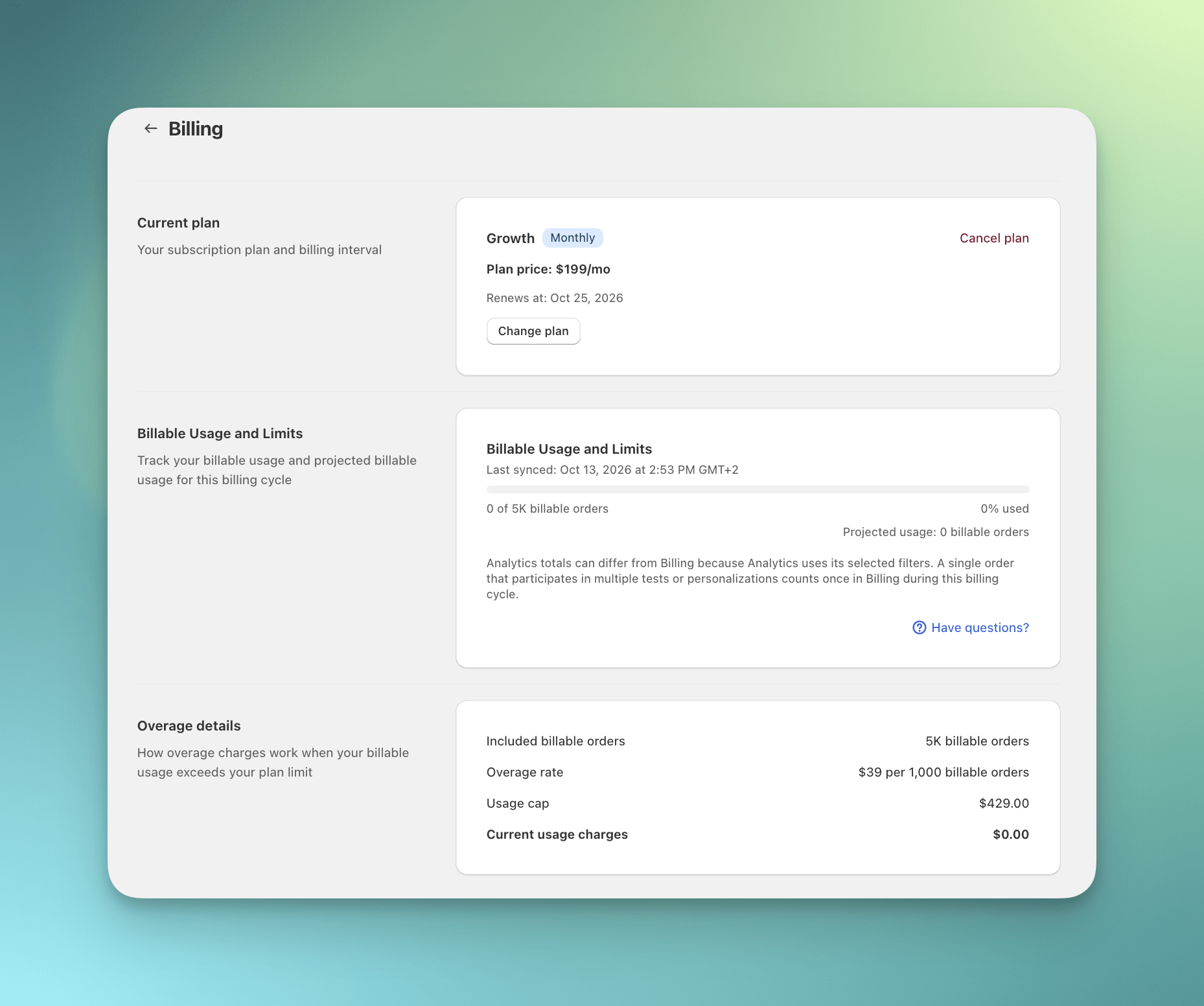Click the Usage cap label

pos(518,803)
